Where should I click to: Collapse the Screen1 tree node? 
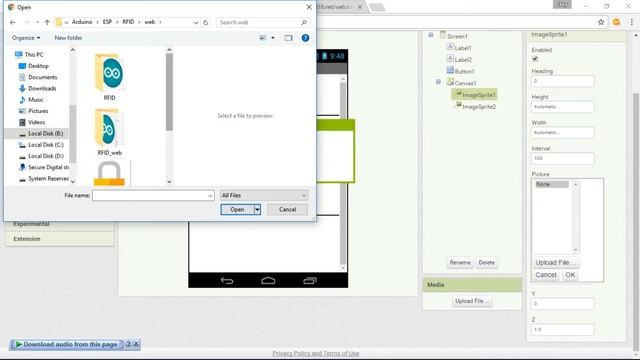[431, 36]
